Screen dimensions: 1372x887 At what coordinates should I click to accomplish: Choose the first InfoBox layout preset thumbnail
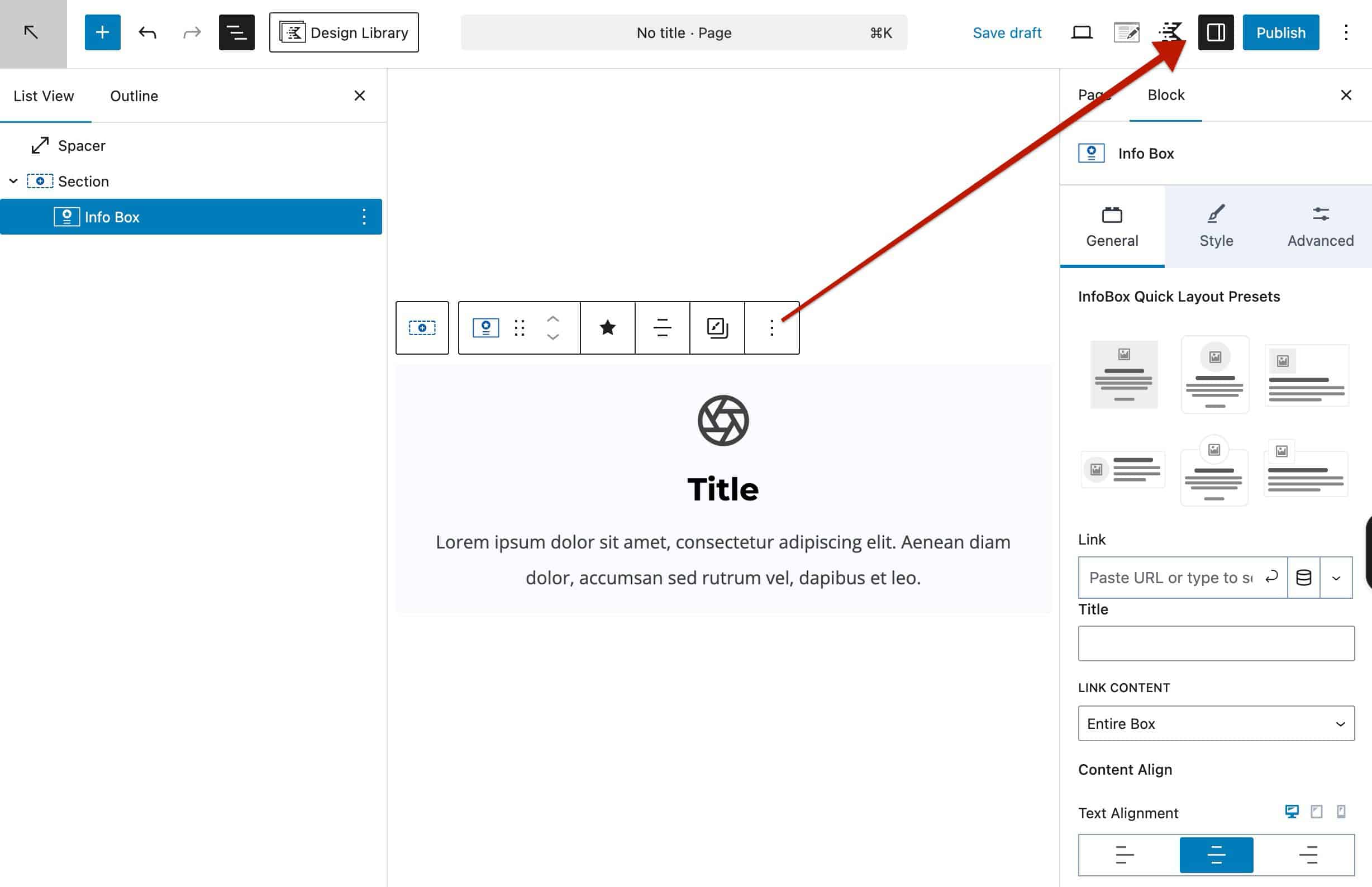[1123, 374]
